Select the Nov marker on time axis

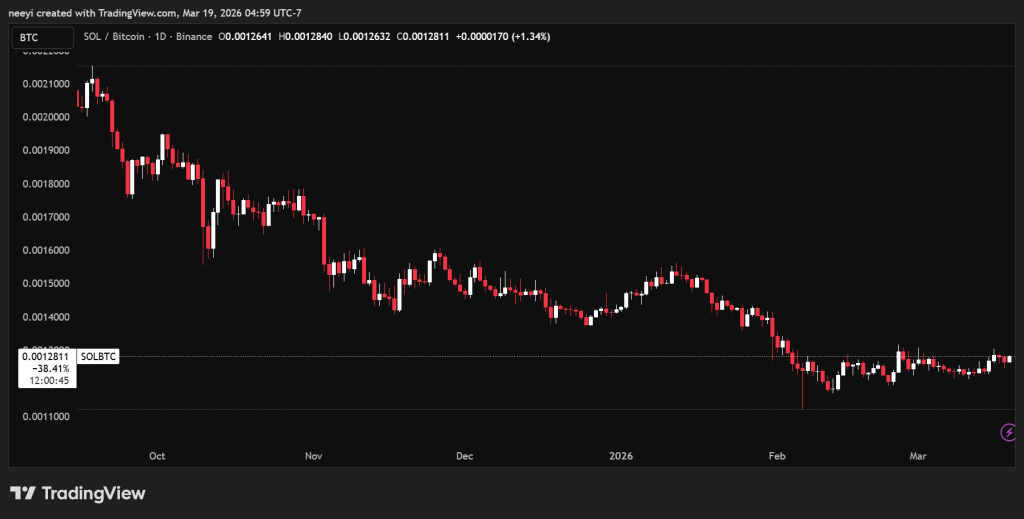pyautogui.click(x=313, y=456)
